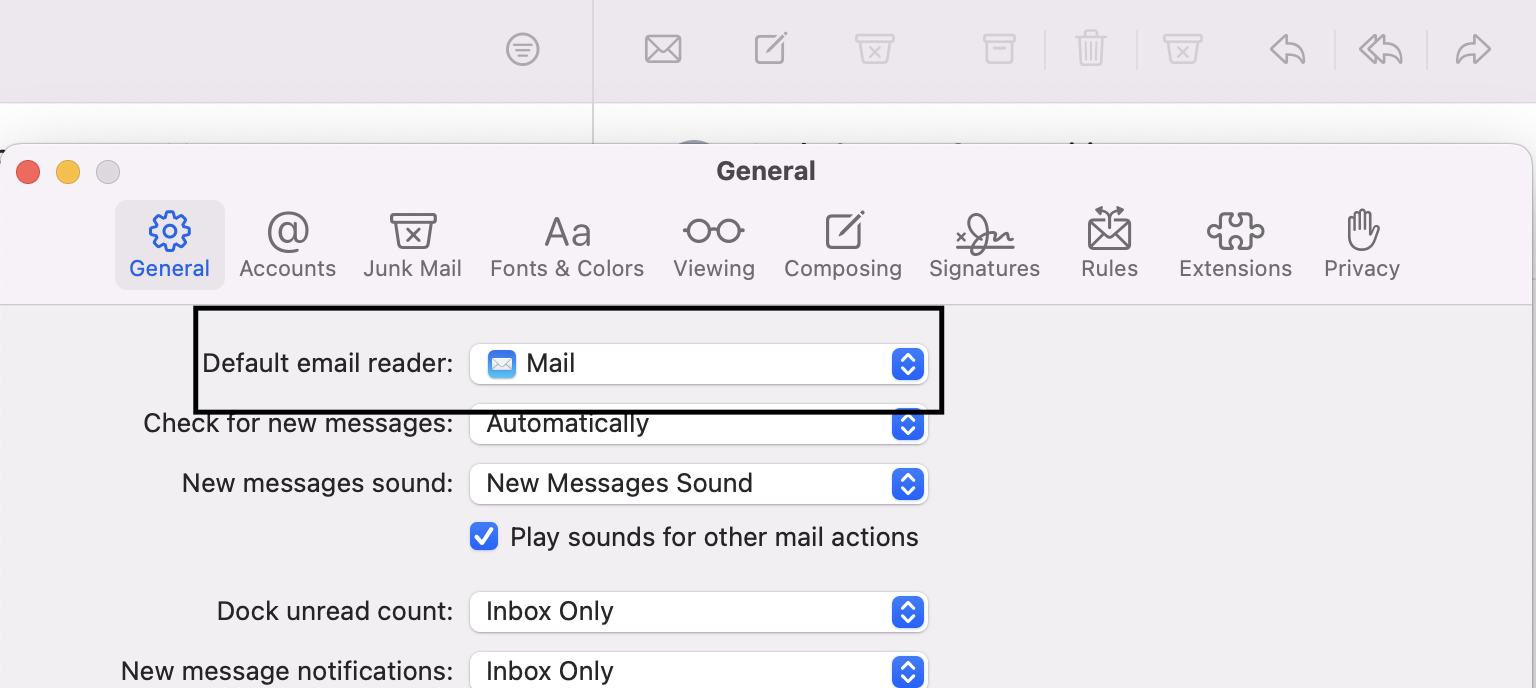Click the Dock unread count label
This screenshot has width=1536, height=688.
tap(335, 611)
